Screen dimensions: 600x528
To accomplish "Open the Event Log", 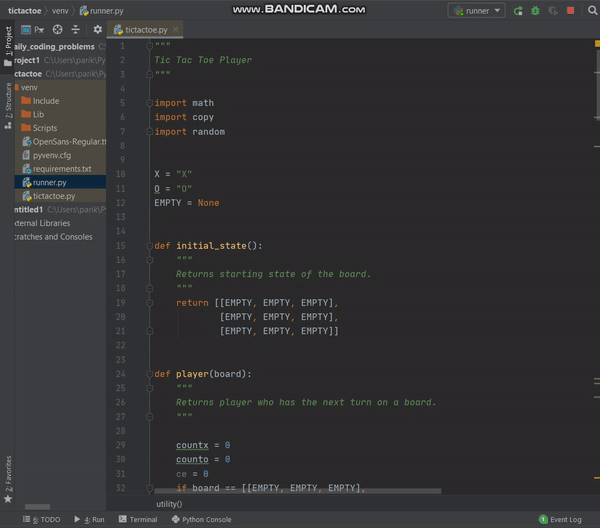I will (x=560, y=520).
